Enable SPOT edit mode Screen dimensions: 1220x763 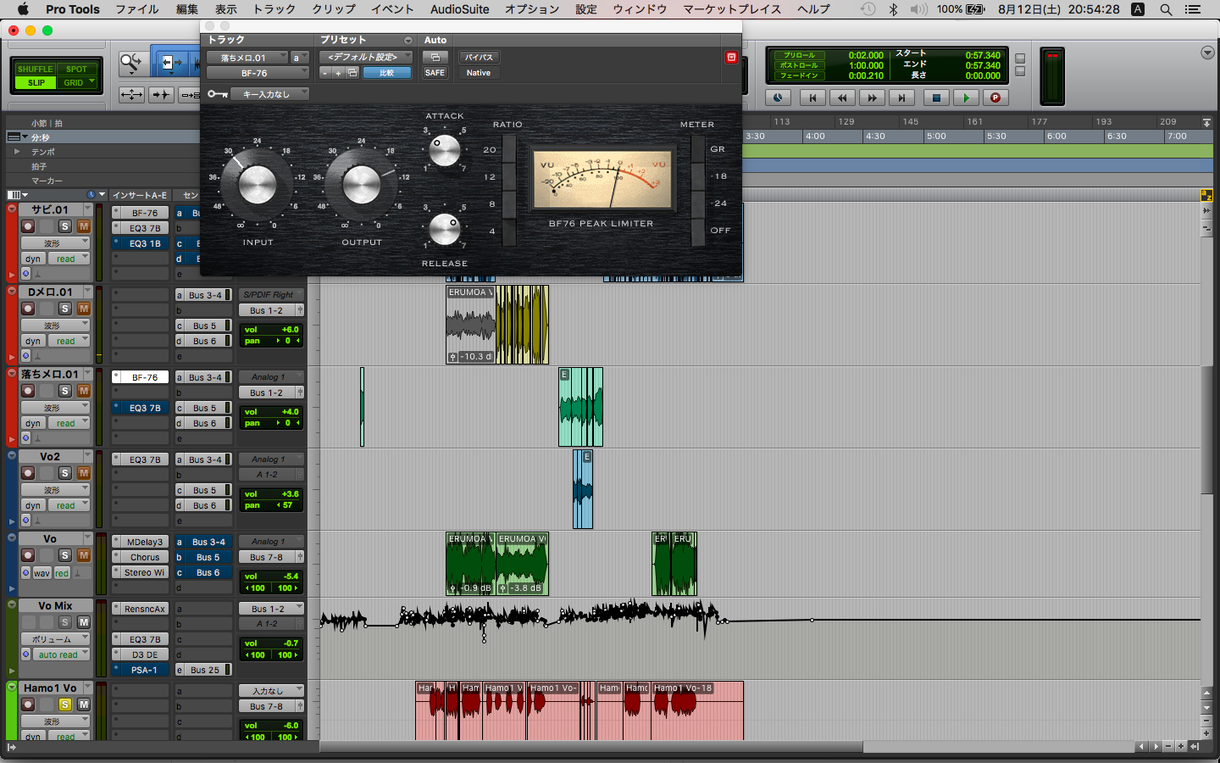[77, 70]
